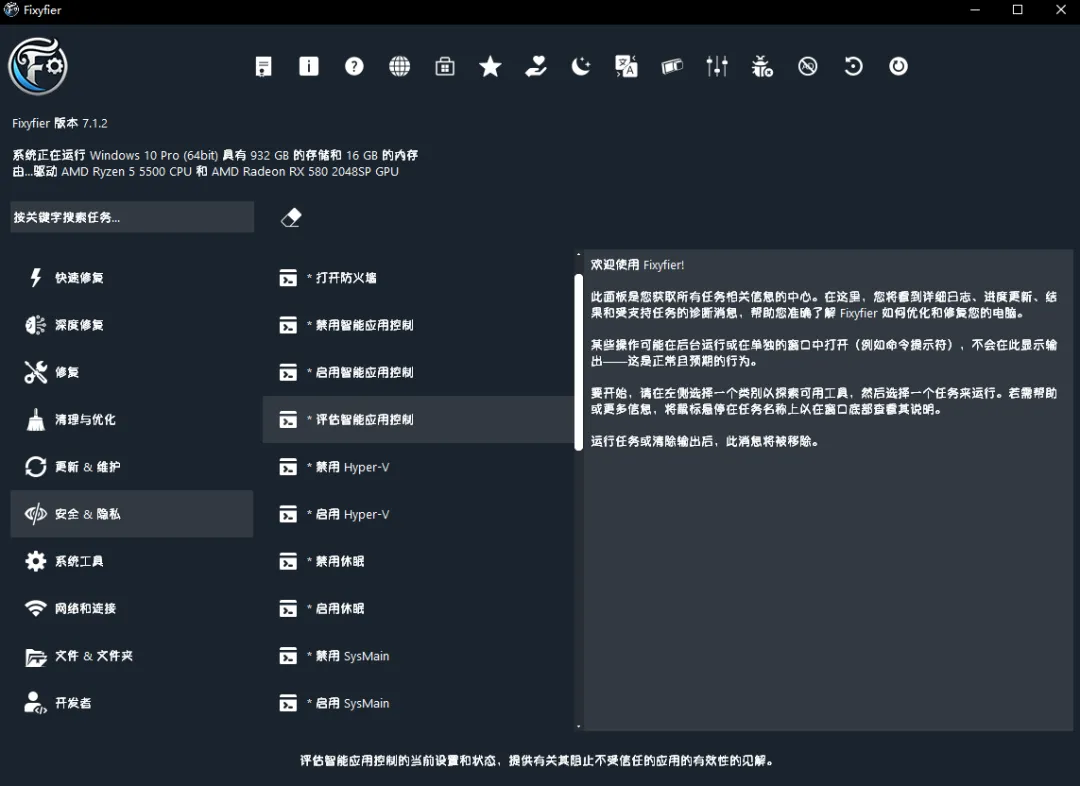Open the license certificate icon
Screen dimensions: 1080x786
coord(263,66)
